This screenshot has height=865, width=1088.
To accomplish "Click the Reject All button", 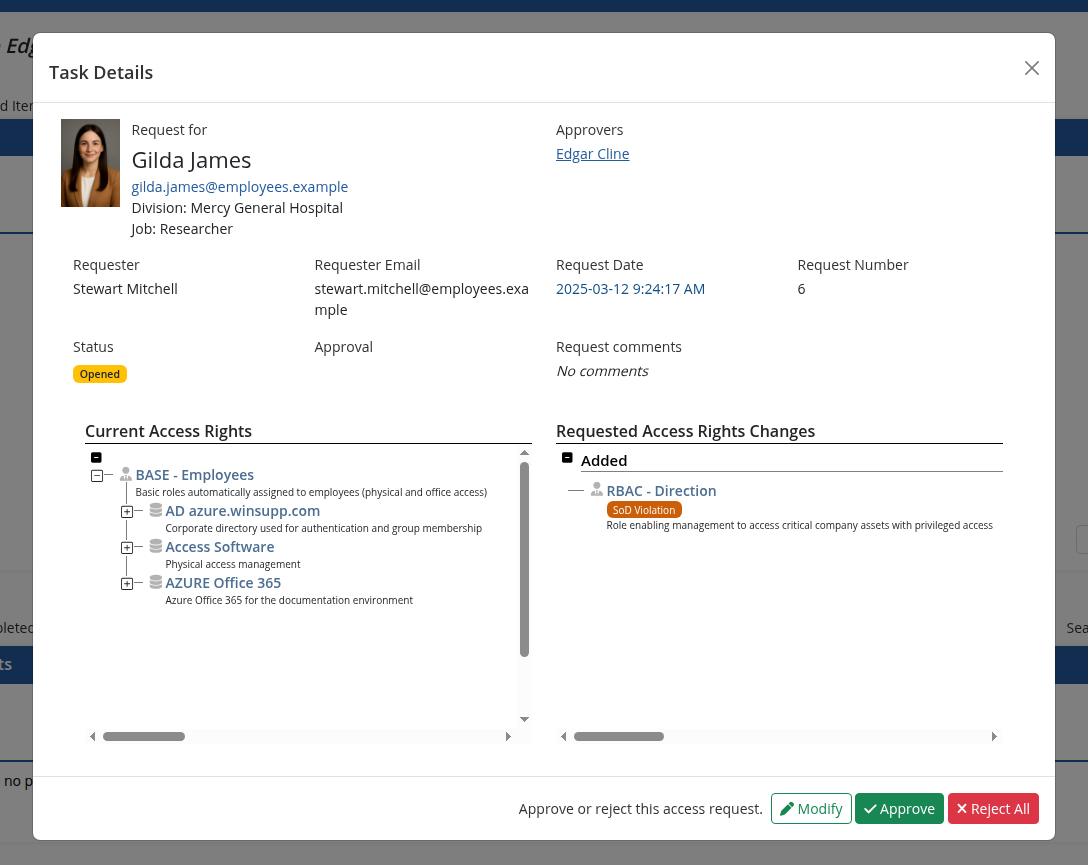I will (993, 809).
